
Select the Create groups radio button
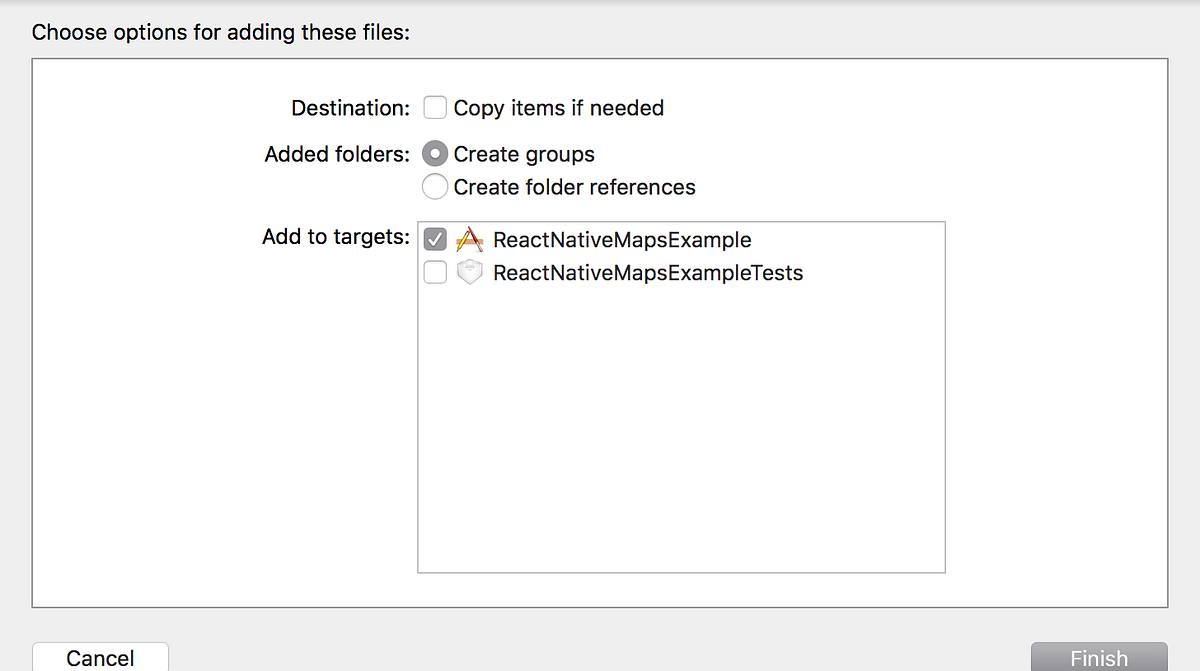tap(435, 154)
